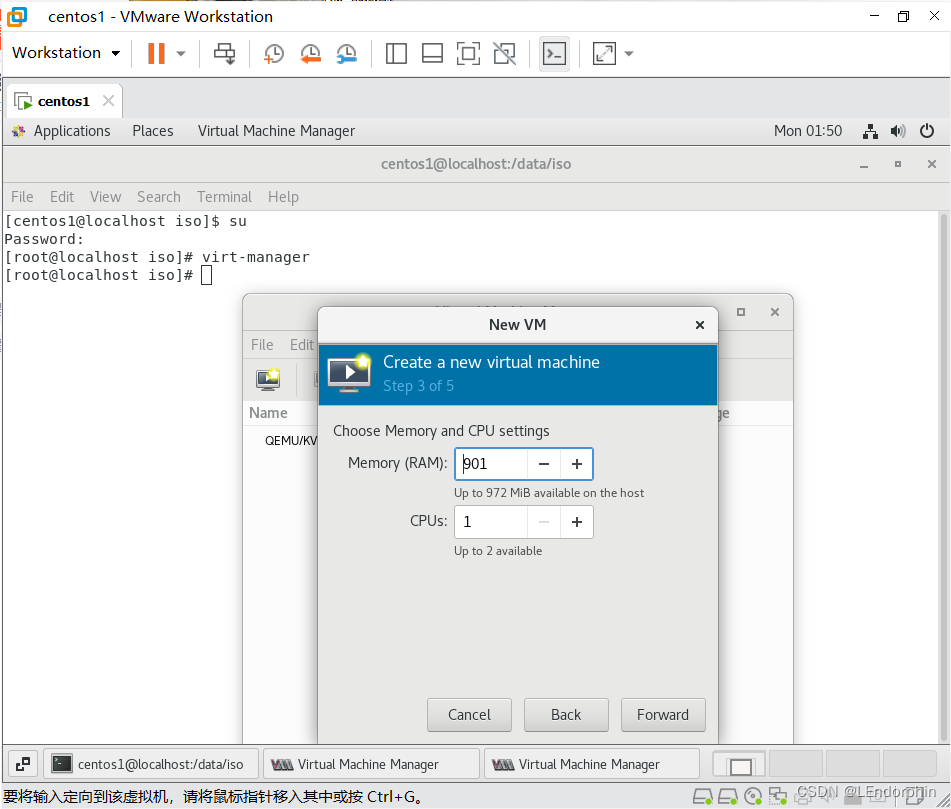Toggle the thumbnail bar view icon
The height and width of the screenshot is (809, 951).
(x=432, y=53)
